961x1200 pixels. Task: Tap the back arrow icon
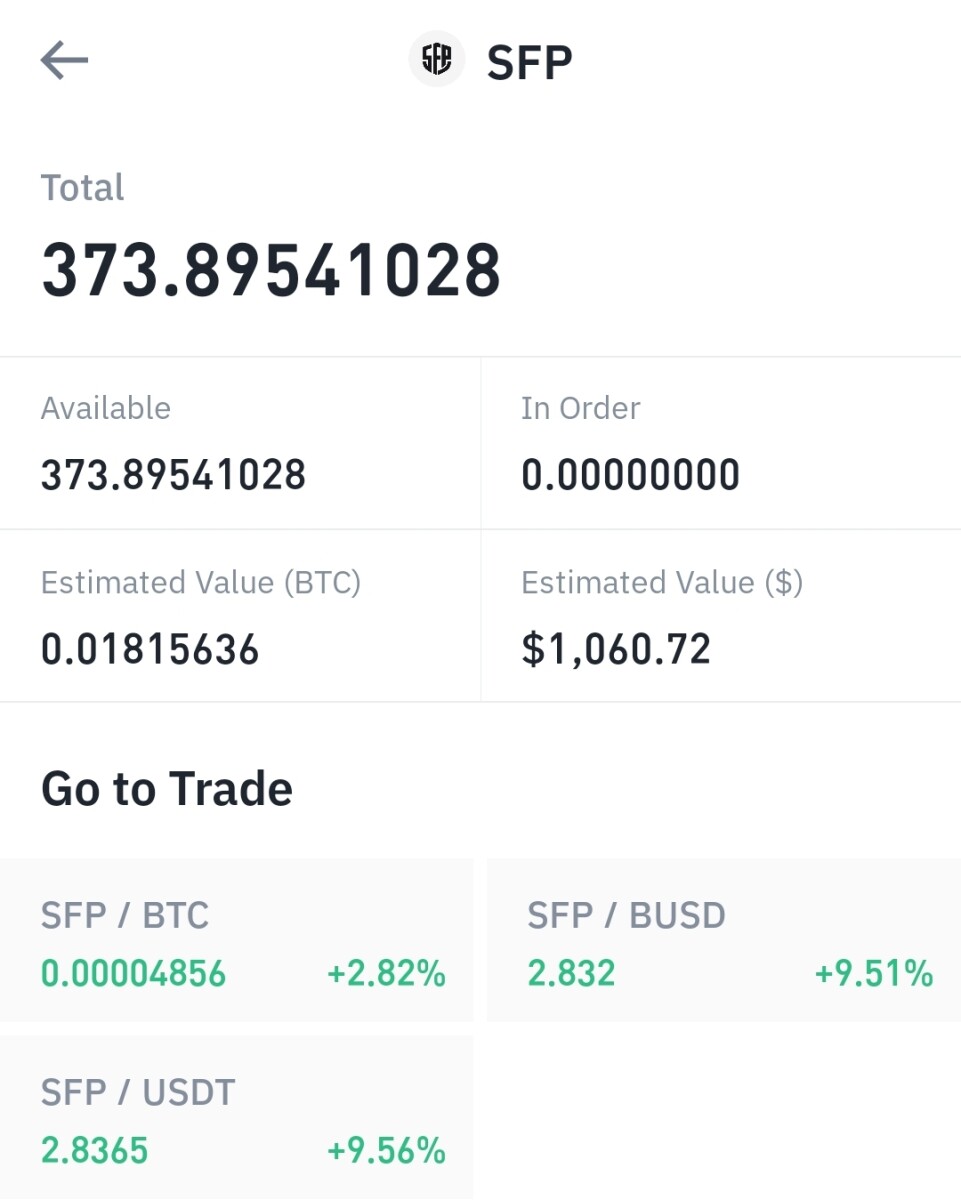click(x=64, y=61)
